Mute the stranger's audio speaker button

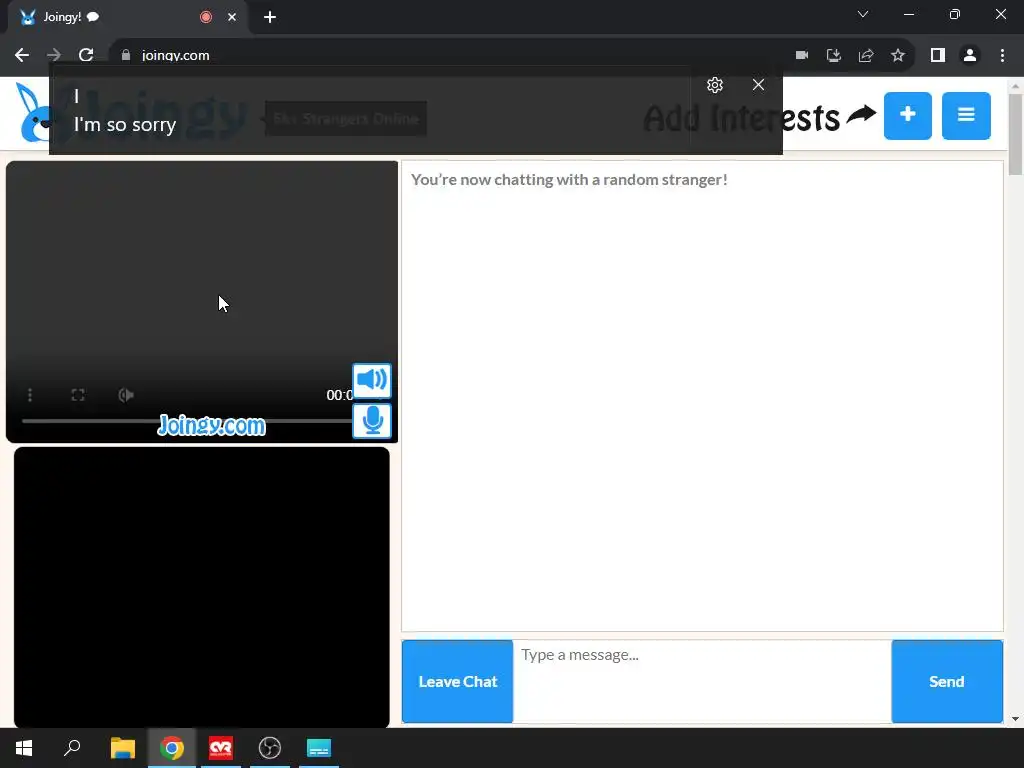pyautogui.click(x=372, y=380)
